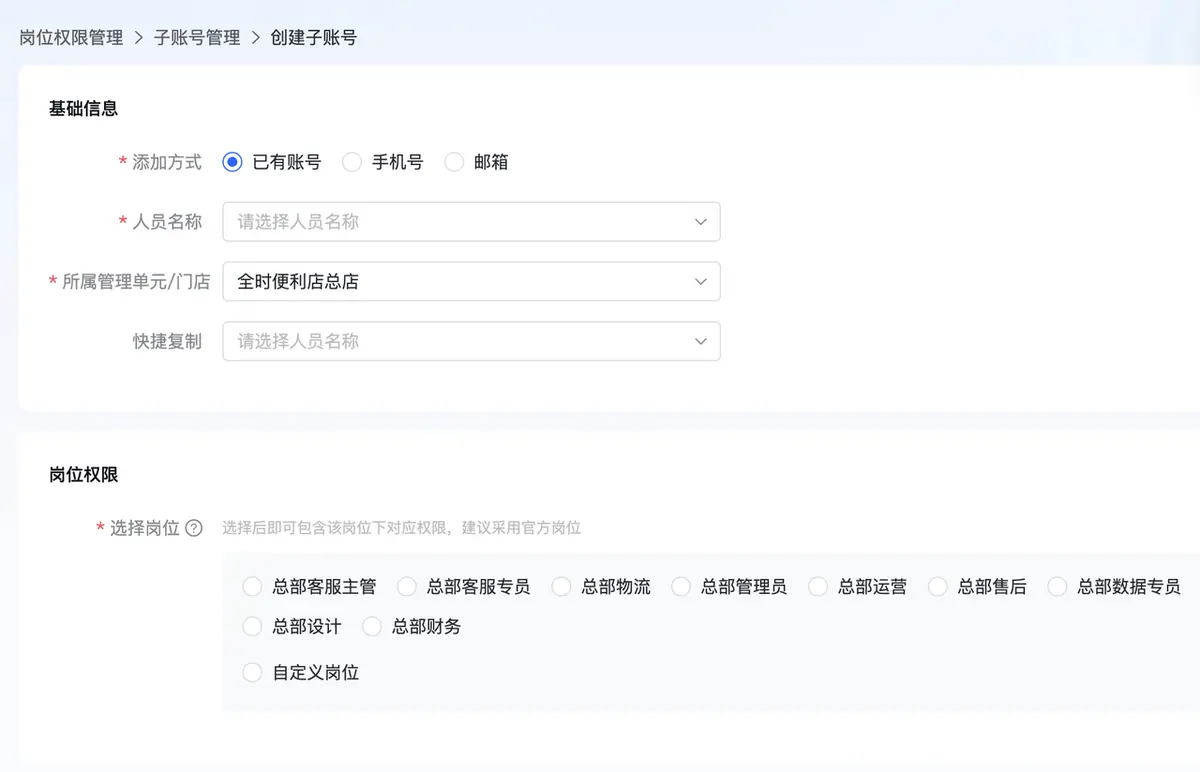The width and height of the screenshot is (1200, 772).
Task: Click the 快捷复制 field label
Action: [167, 342]
